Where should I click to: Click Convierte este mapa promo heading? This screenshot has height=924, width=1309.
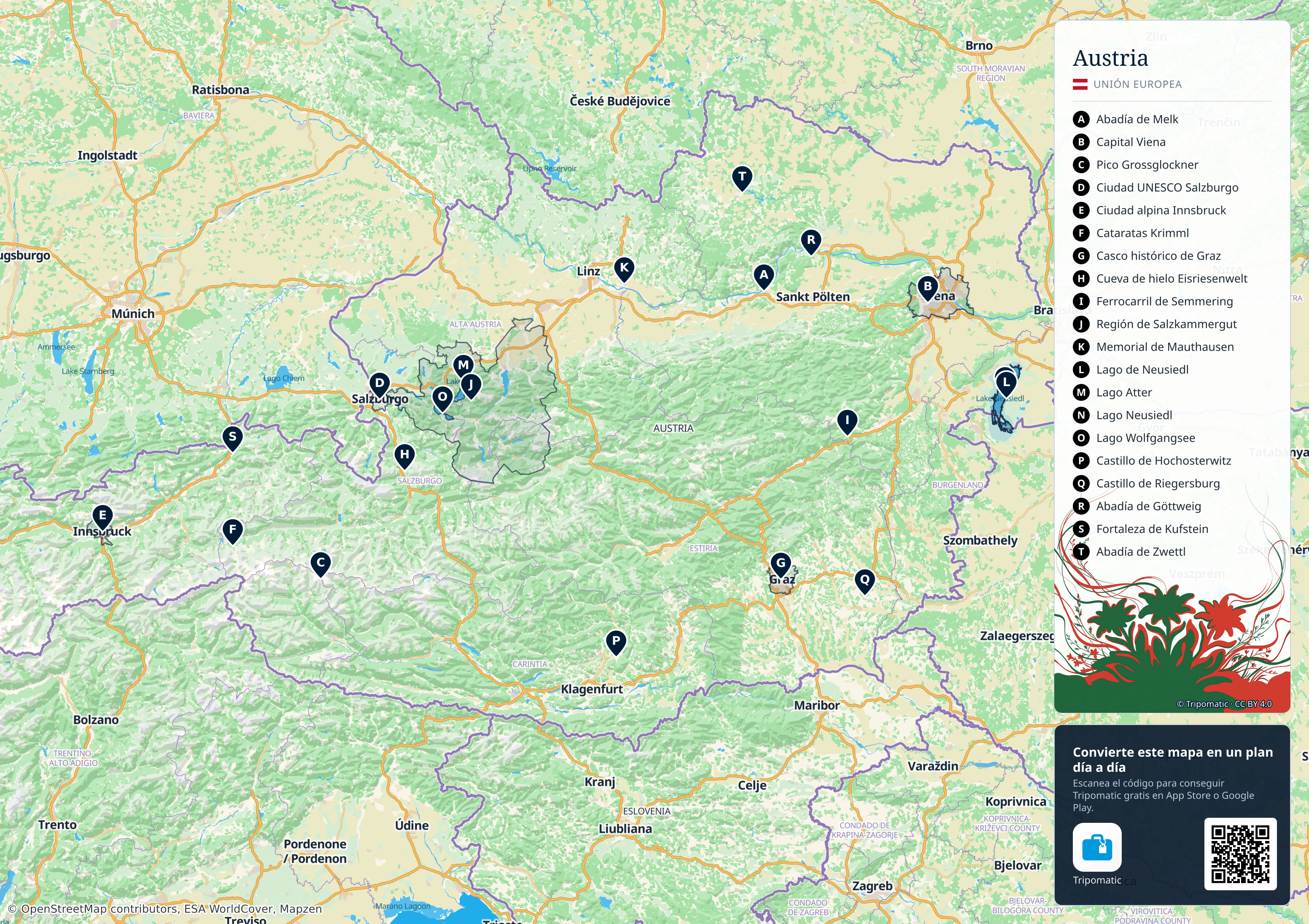click(x=1173, y=760)
